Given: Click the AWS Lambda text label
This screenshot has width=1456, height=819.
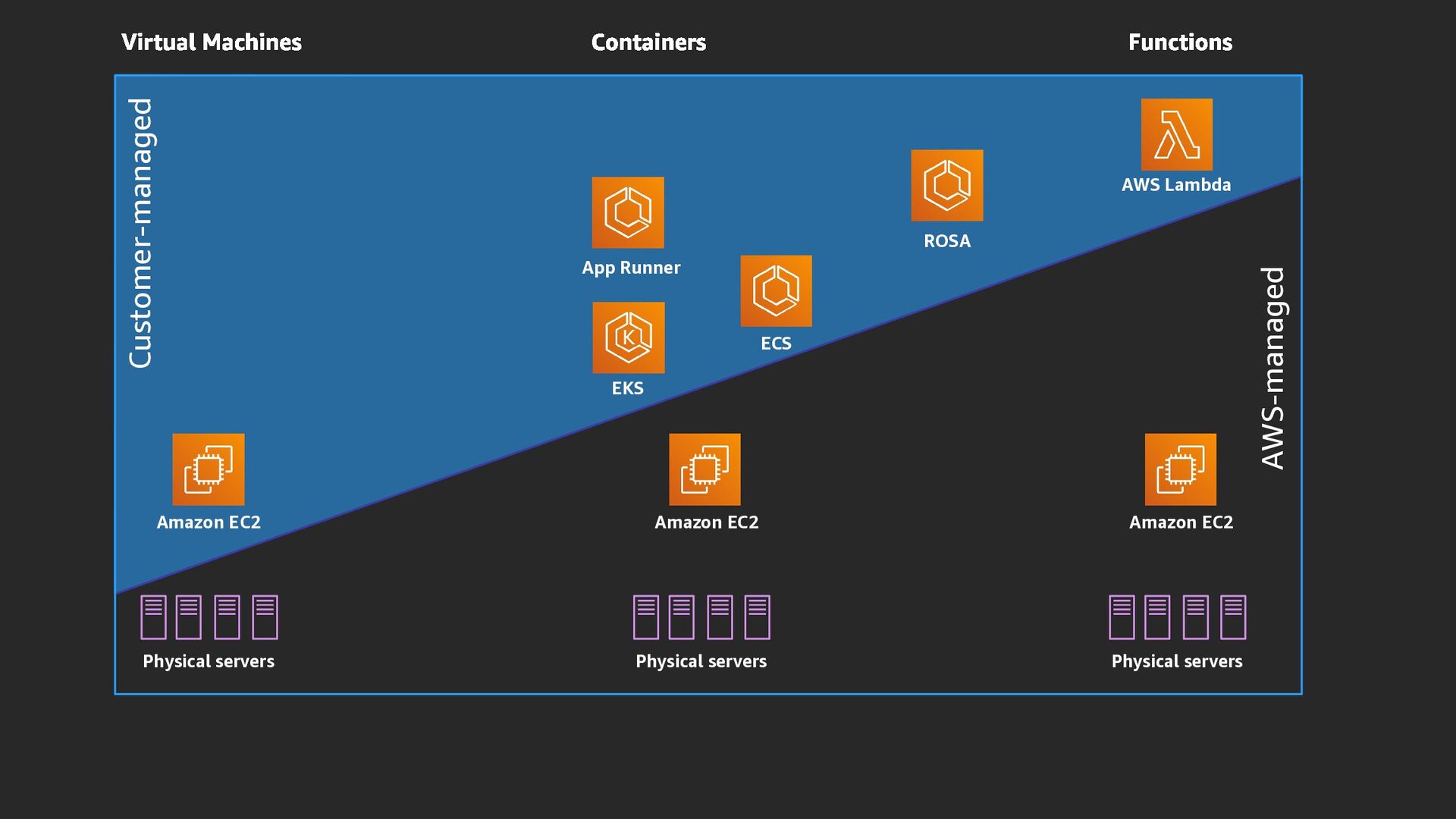Looking at the screenshot, I should (1176, 185).
